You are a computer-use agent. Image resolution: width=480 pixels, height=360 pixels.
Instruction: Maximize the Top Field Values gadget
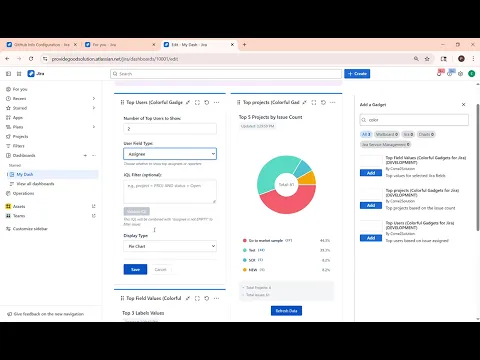coord(197,298)
